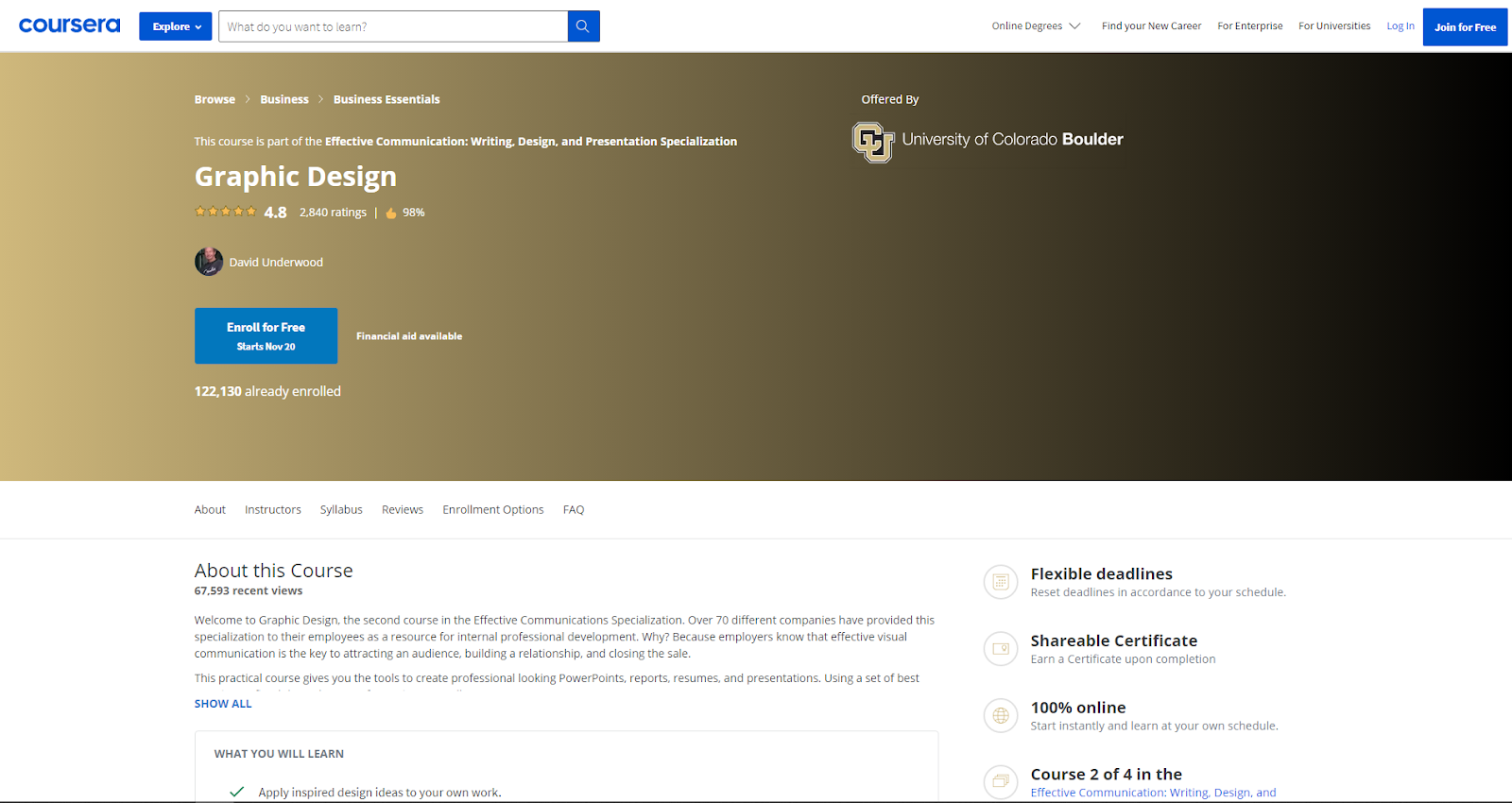Click the 100% online heading
1512x803 pixels.
[x=1078, y=708]
